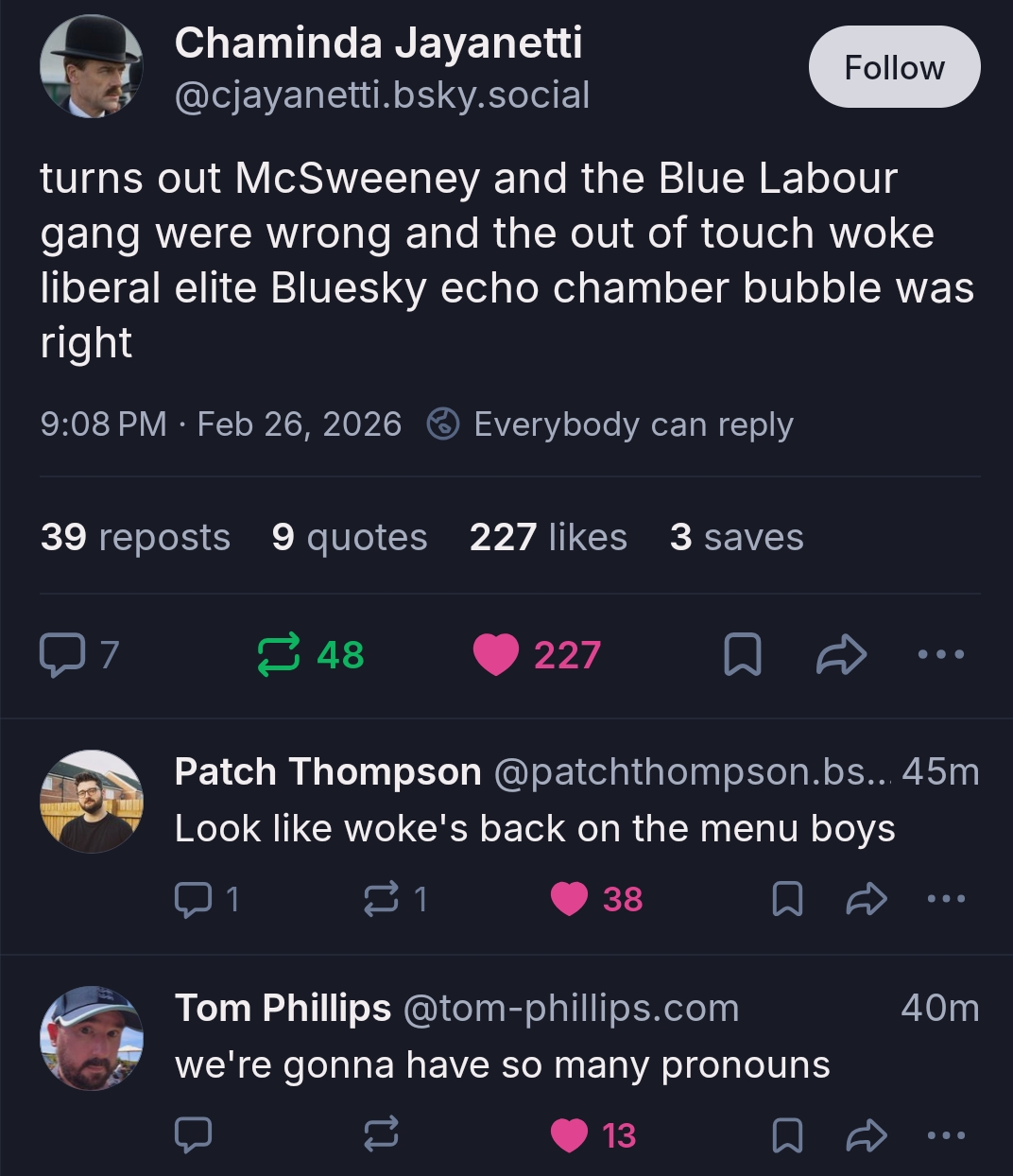1013x1176 pixels.
Task: Share Tom Phillips's reply
Action: [866, 1135]
